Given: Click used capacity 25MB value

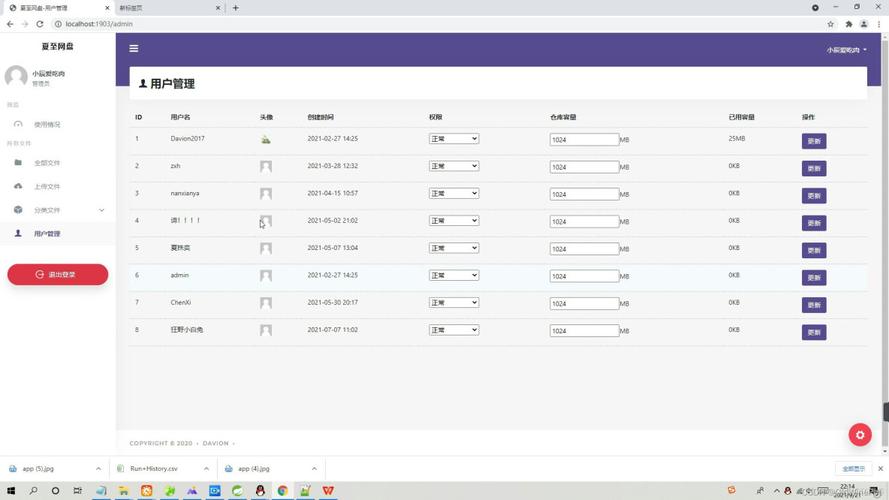Looking at the screenshot, I should (x=736, y=138).
